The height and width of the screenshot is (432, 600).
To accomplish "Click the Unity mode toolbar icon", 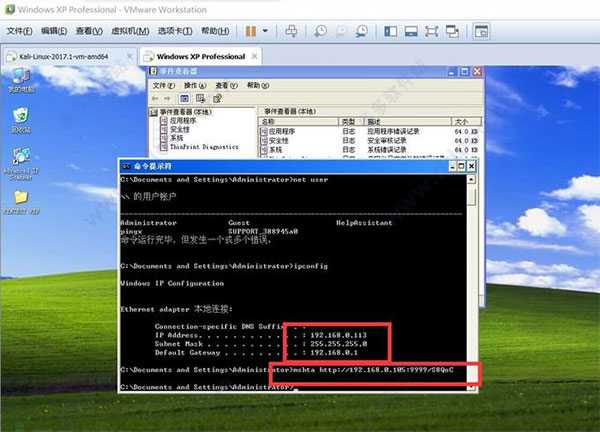I will coord(452,31).
